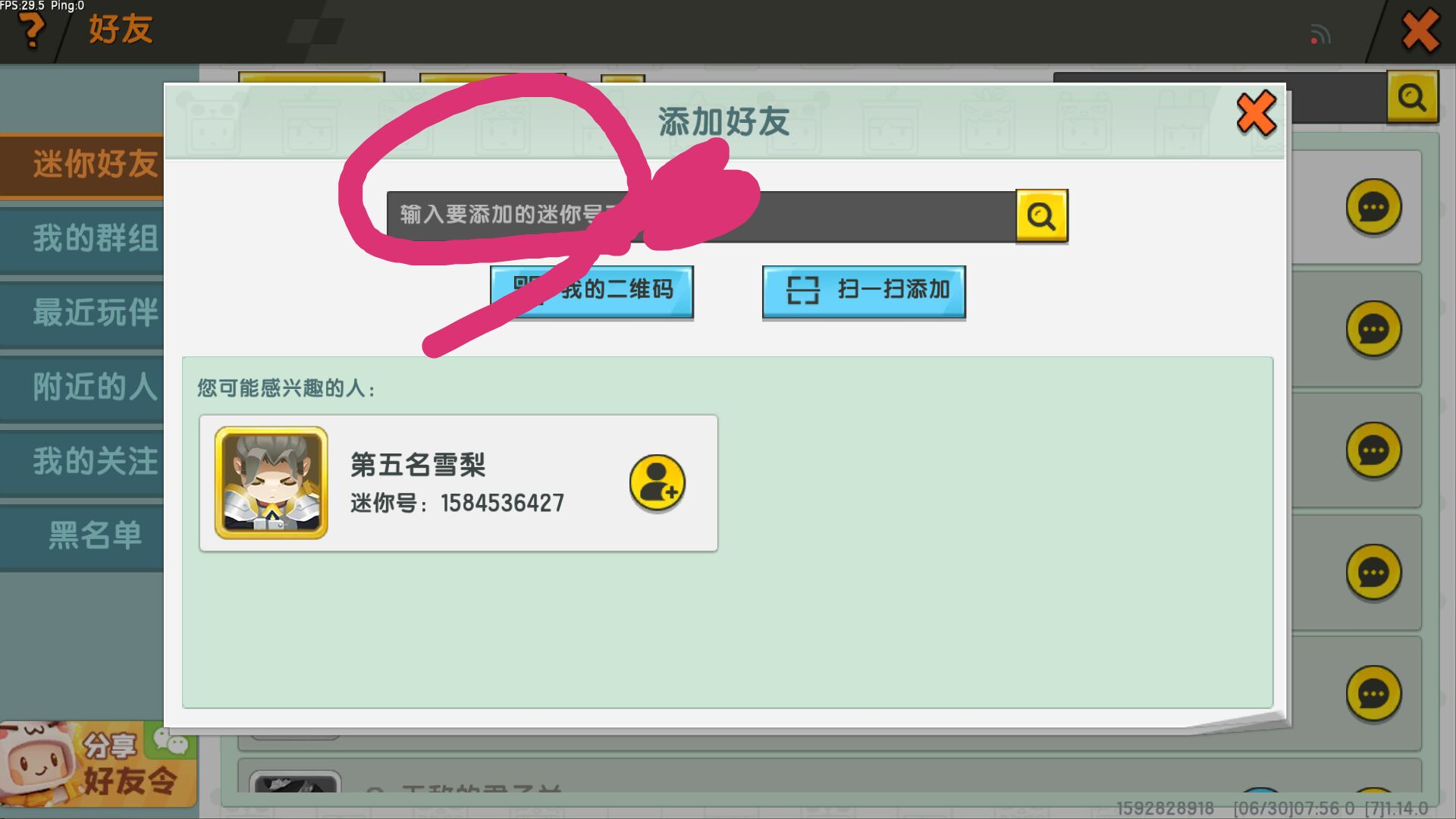The image size is (1456, 819).
Task: Click the top-right friend list search icon
Action: (x=1412, y=97)
